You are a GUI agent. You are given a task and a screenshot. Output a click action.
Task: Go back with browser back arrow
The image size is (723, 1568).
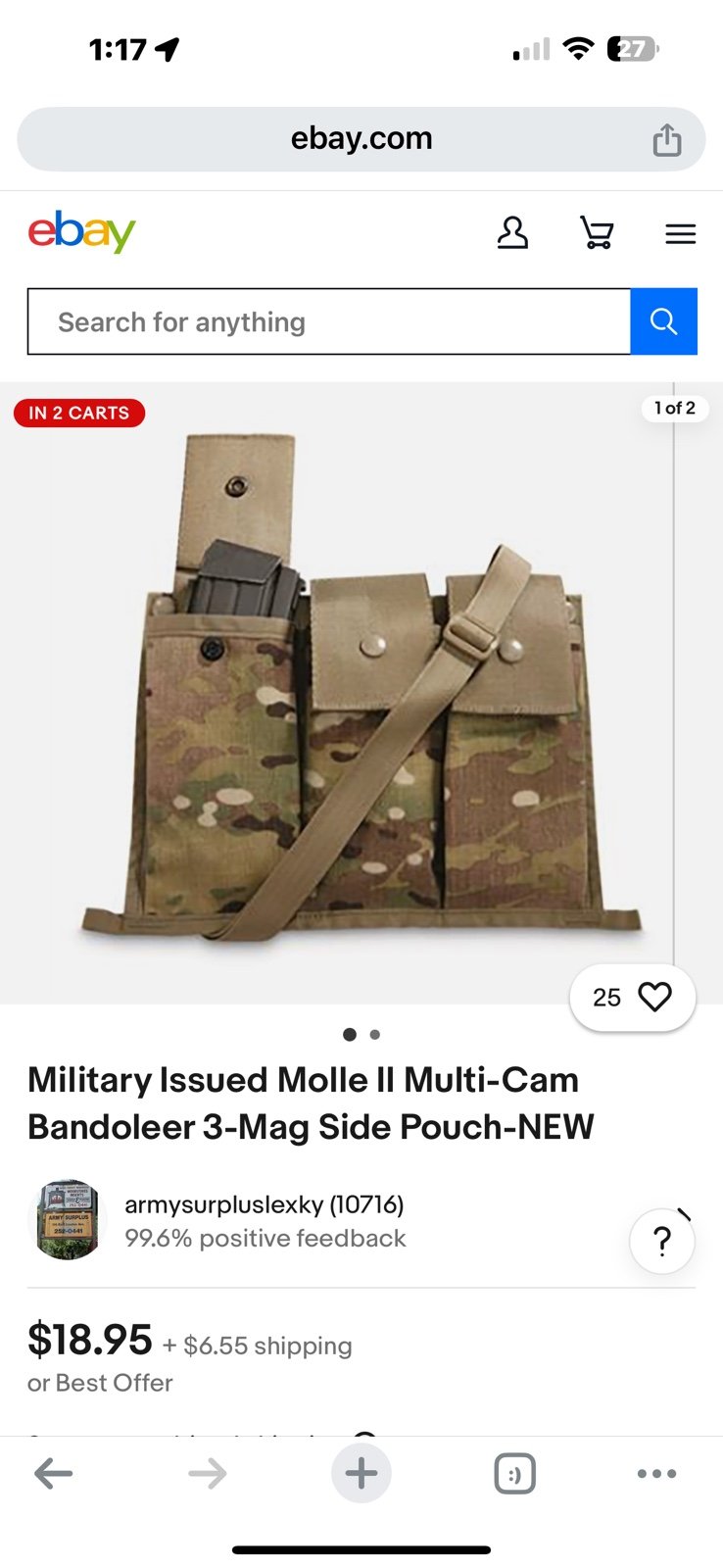(x=54, y=1474)
